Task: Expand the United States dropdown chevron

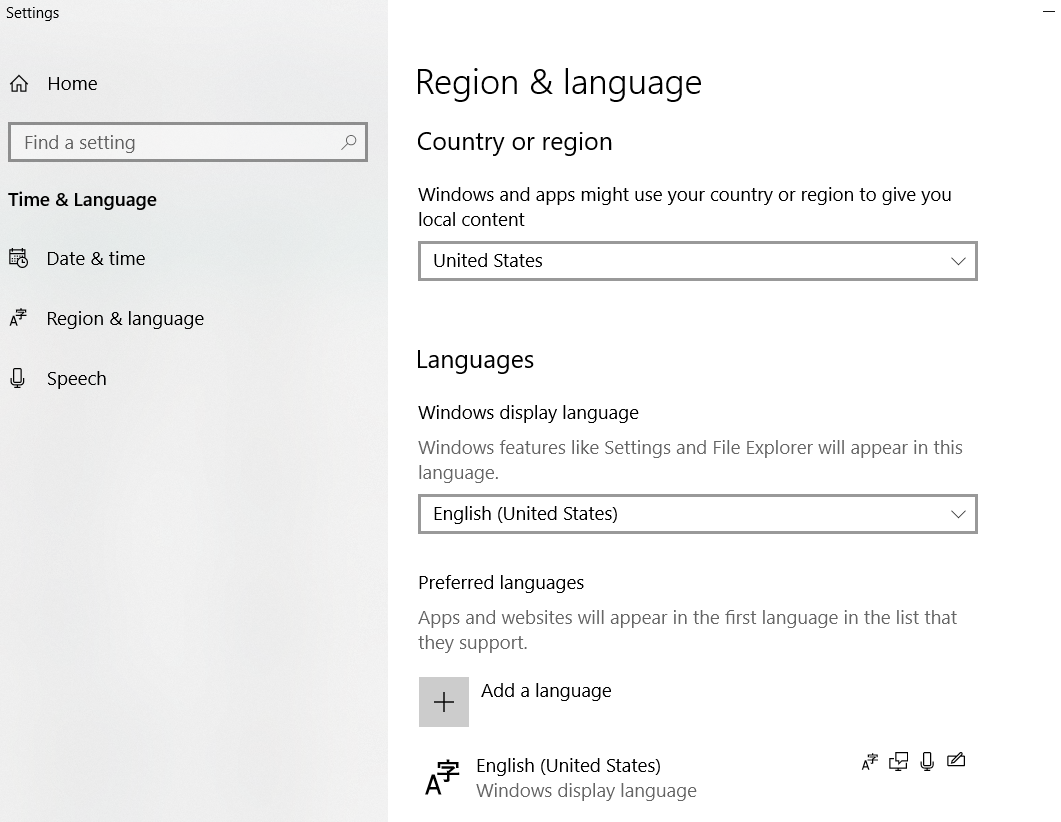Action: pyautogui.click(x=958, y=261)
